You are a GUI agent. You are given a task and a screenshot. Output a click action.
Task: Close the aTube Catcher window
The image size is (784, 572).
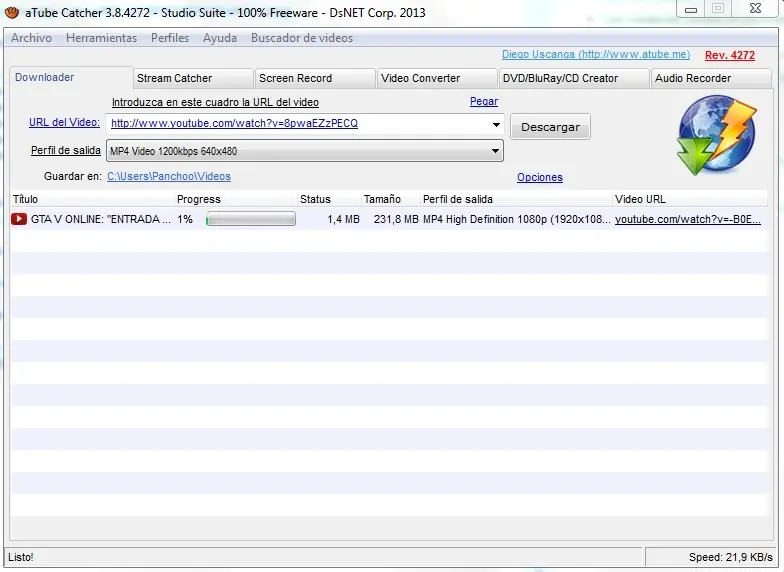click(756, 8)
